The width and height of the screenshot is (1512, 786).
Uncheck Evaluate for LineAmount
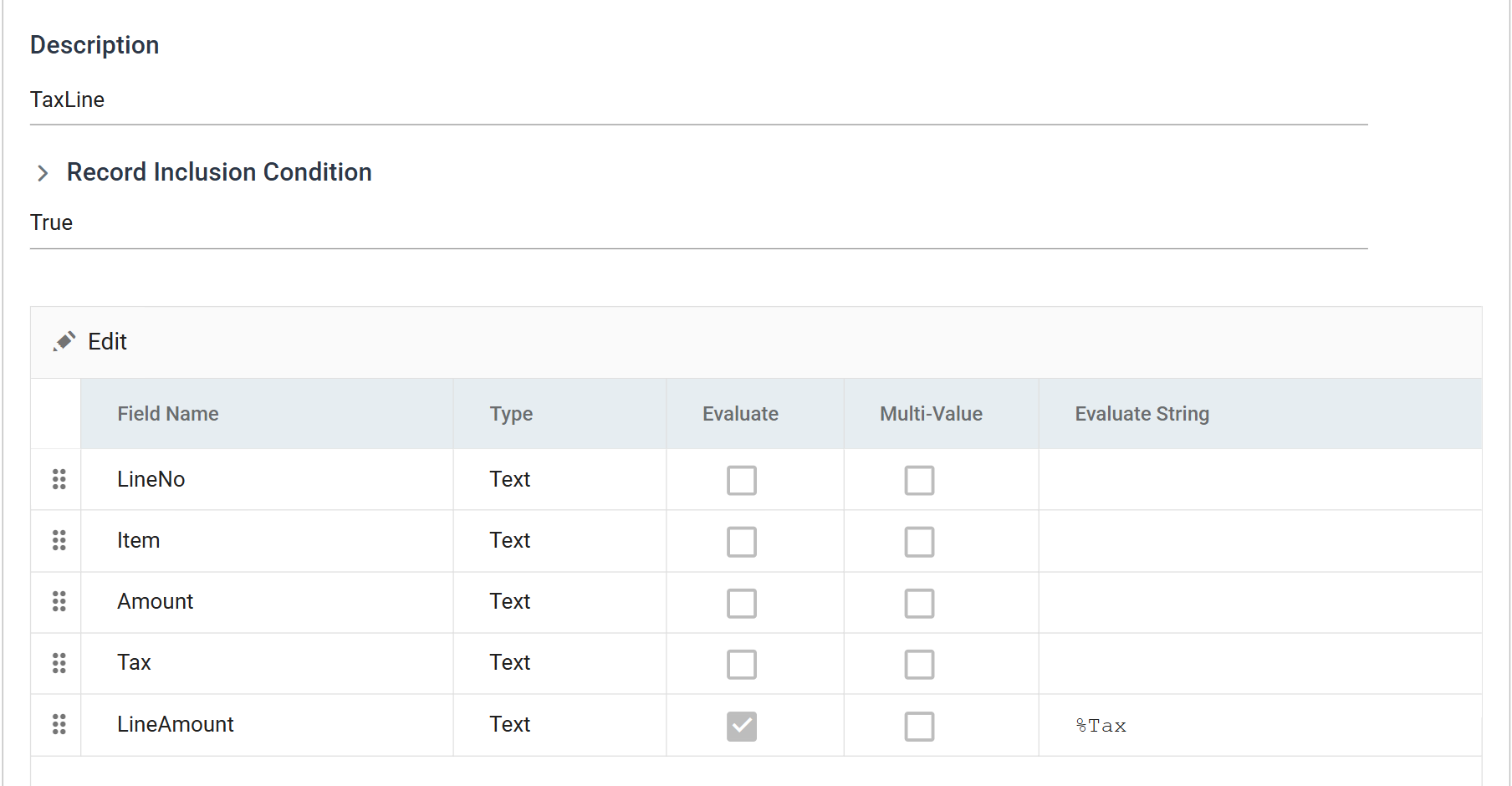click(x=742, y=727)
